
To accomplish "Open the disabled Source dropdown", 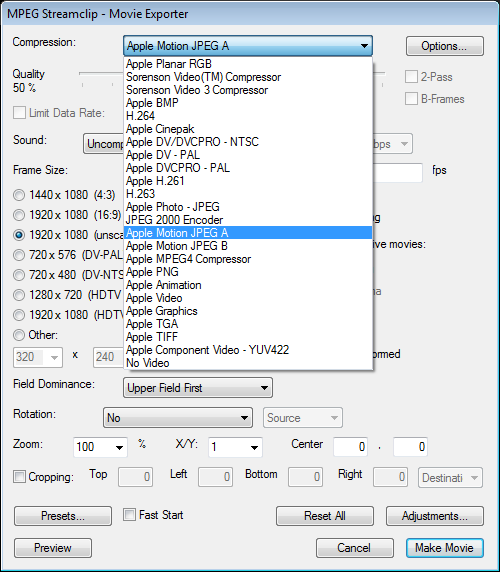I will click(x=303, y=418).
